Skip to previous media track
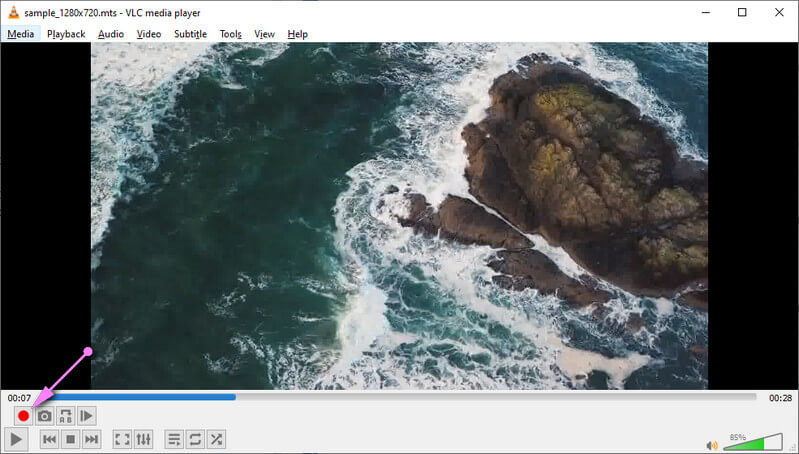 [49, 439]
